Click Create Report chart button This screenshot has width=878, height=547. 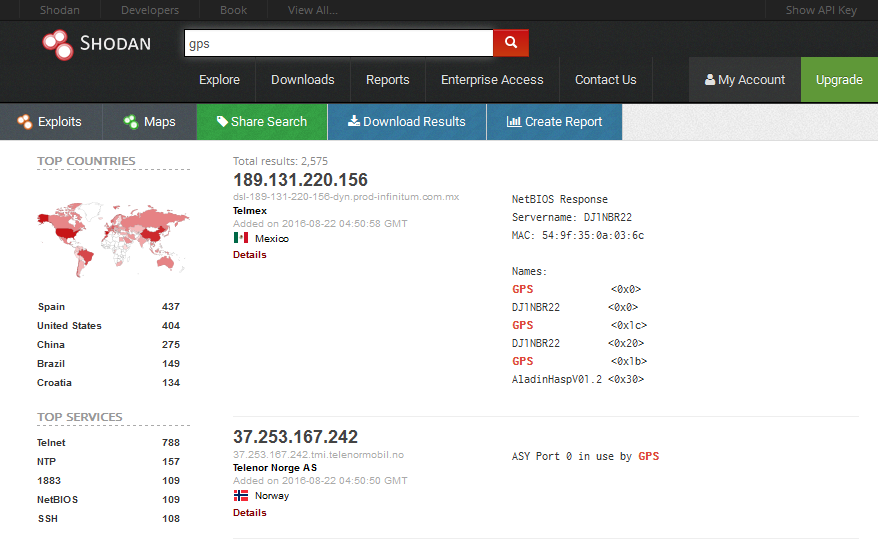(x=554, y=121)
